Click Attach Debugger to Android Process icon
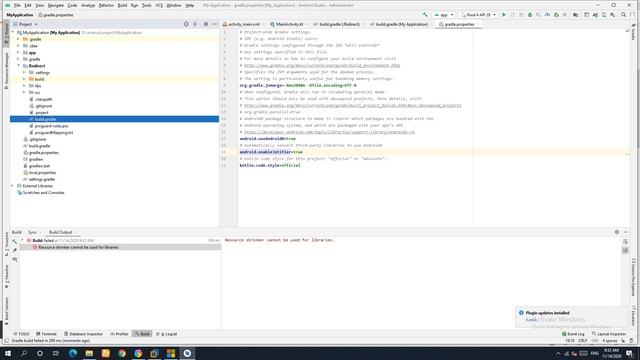 pyautogui.click(x=556, y=15)
